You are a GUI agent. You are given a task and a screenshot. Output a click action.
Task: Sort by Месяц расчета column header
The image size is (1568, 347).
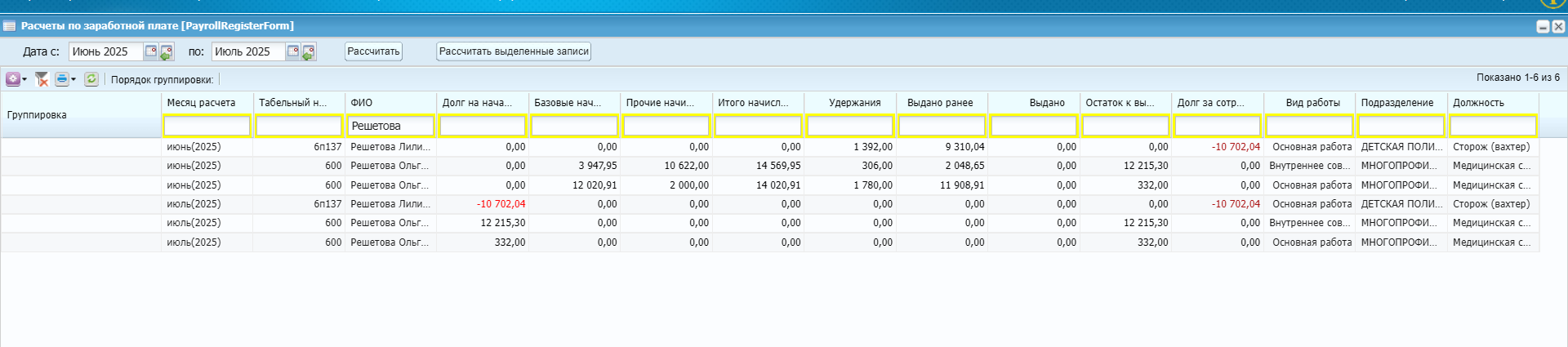coord(207,103)
